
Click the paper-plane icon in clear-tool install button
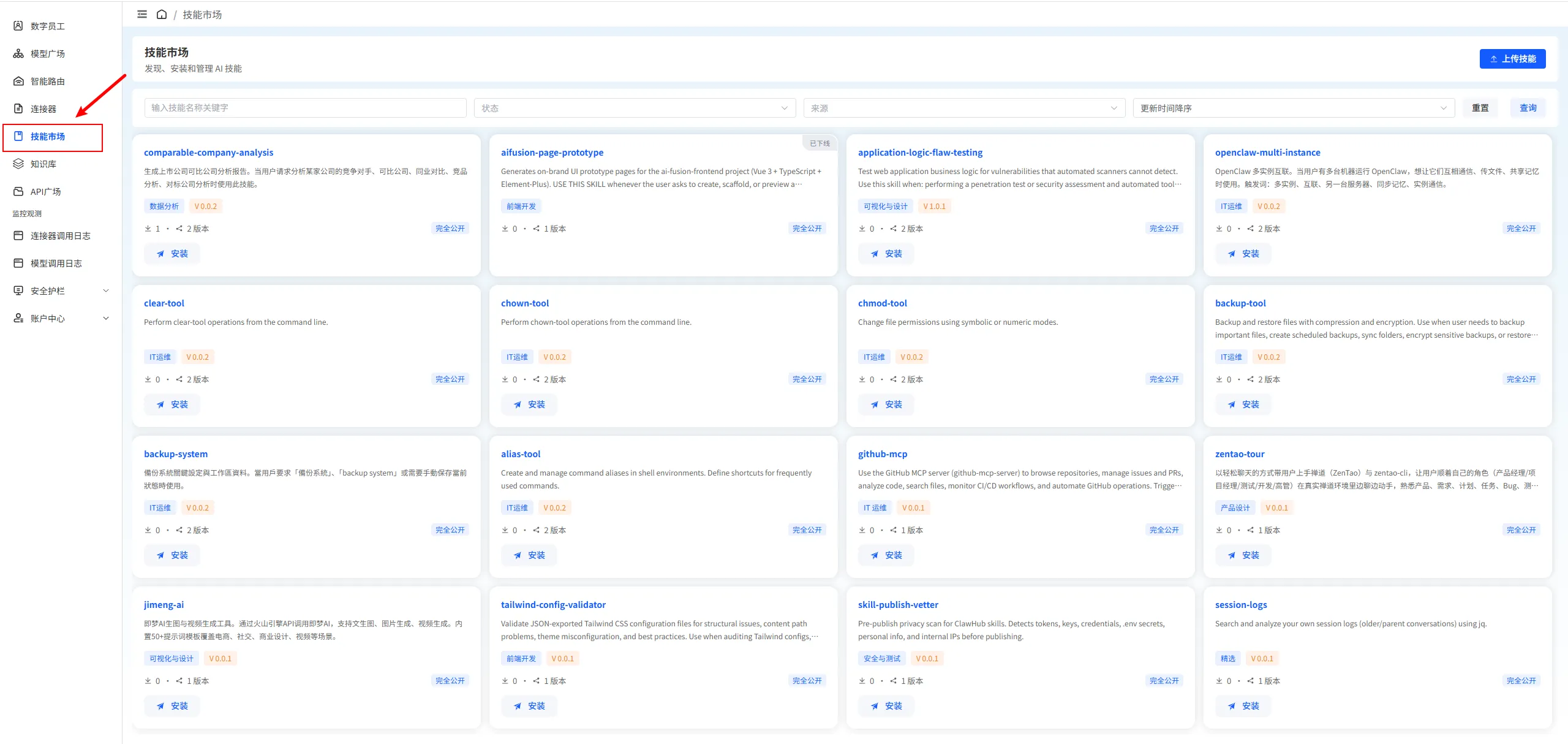(x=160, y=404)
